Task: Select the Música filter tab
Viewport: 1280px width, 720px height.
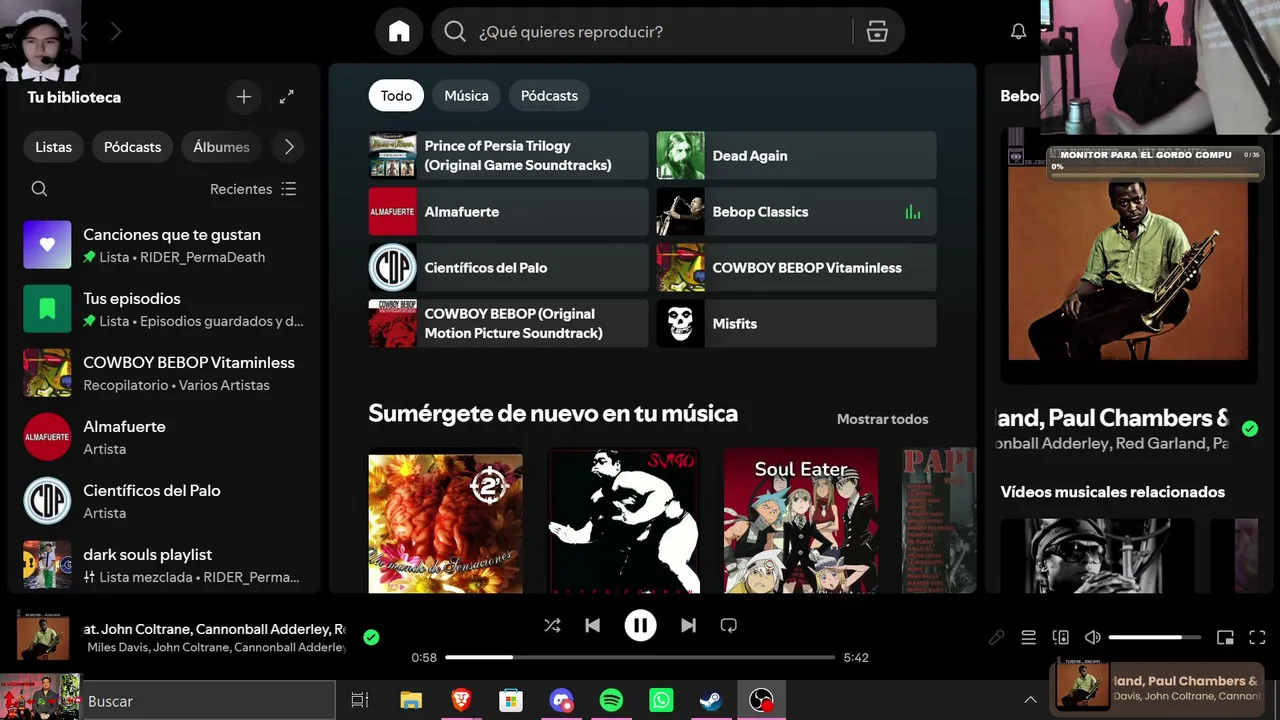Action: click(x=466, y=96)
